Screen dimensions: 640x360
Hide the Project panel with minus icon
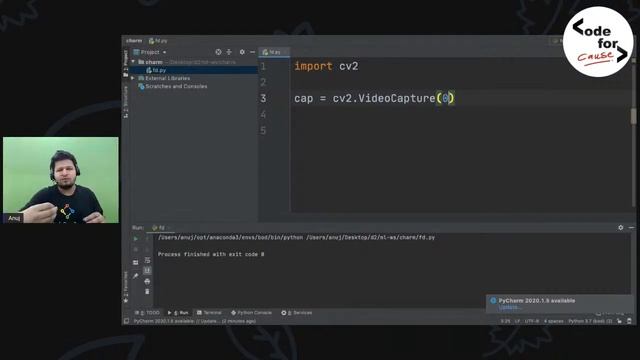252,52
